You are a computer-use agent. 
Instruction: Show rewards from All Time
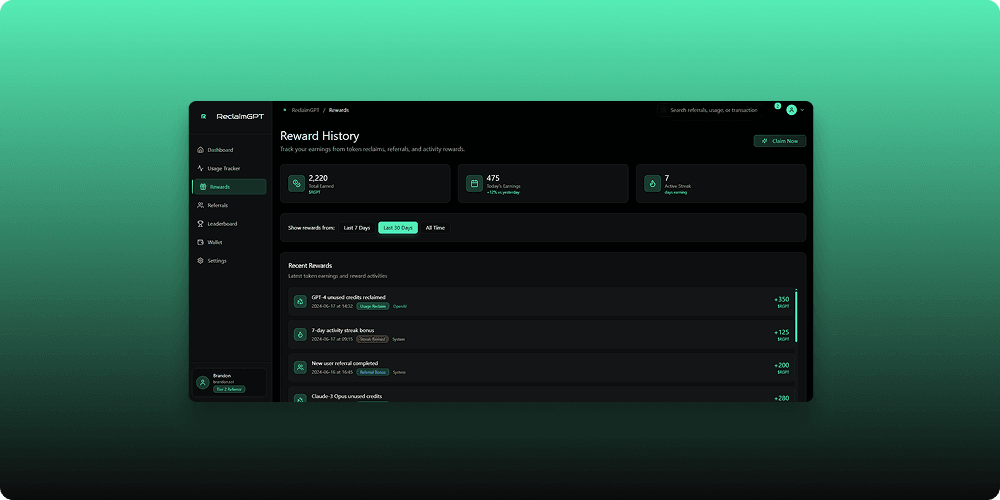point(435,228)
